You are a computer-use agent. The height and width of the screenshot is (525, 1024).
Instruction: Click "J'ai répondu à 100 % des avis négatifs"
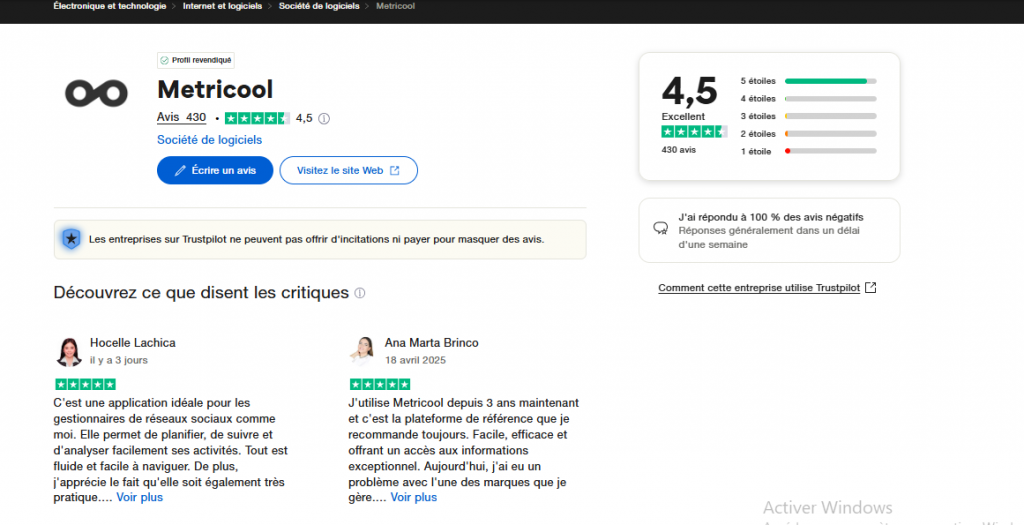click(x=771, y=217)
